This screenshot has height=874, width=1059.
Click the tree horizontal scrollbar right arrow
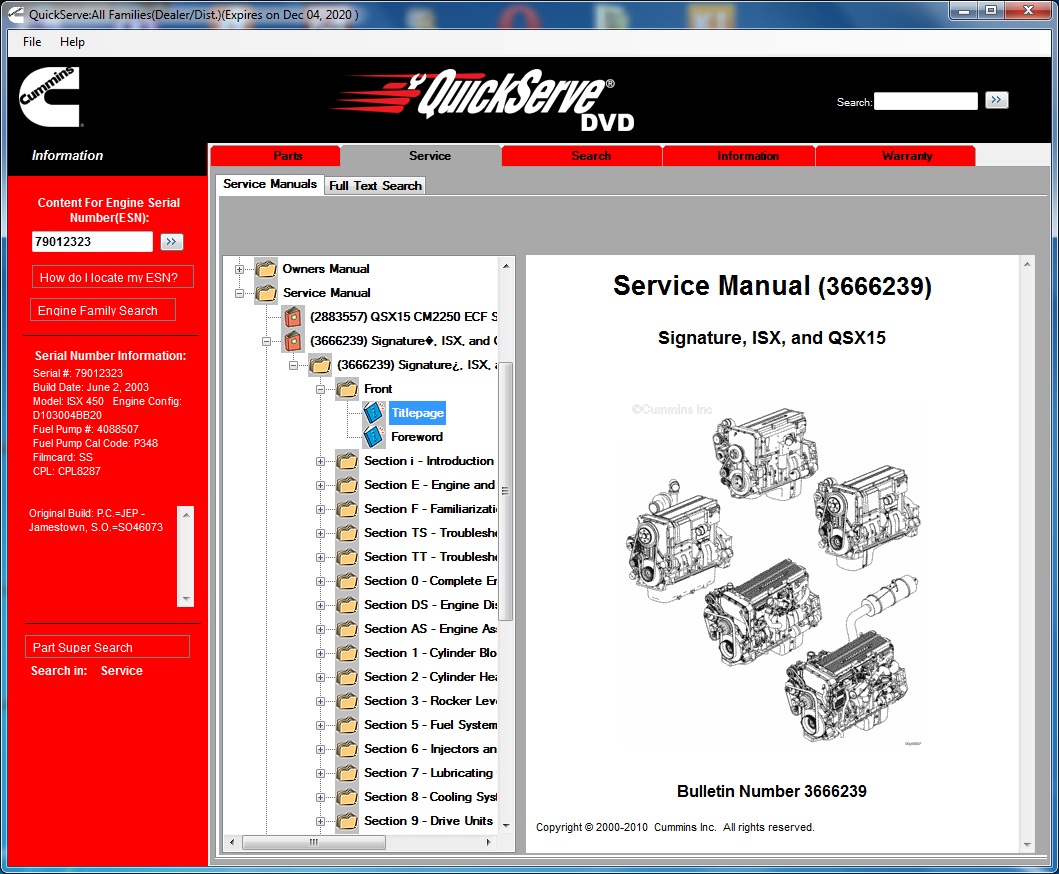click(489, 842)
